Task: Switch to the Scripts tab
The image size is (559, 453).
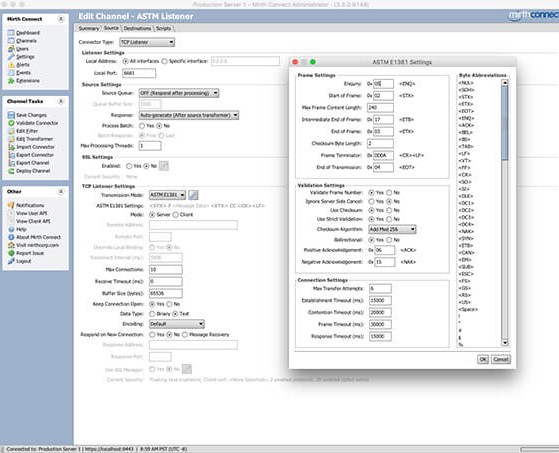Action: tap(164, 29)
